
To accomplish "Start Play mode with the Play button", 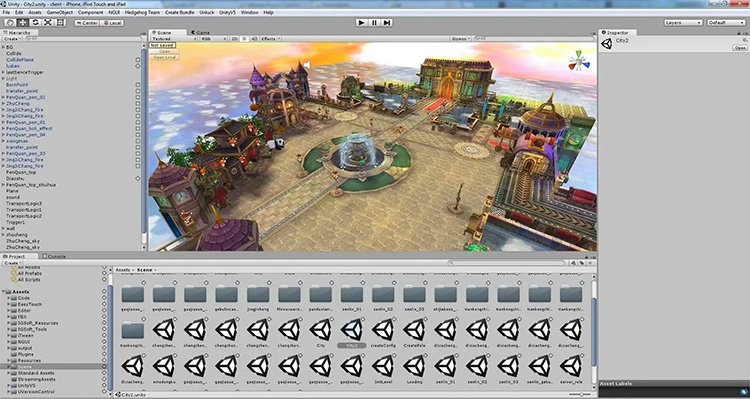I will [362, 22].
